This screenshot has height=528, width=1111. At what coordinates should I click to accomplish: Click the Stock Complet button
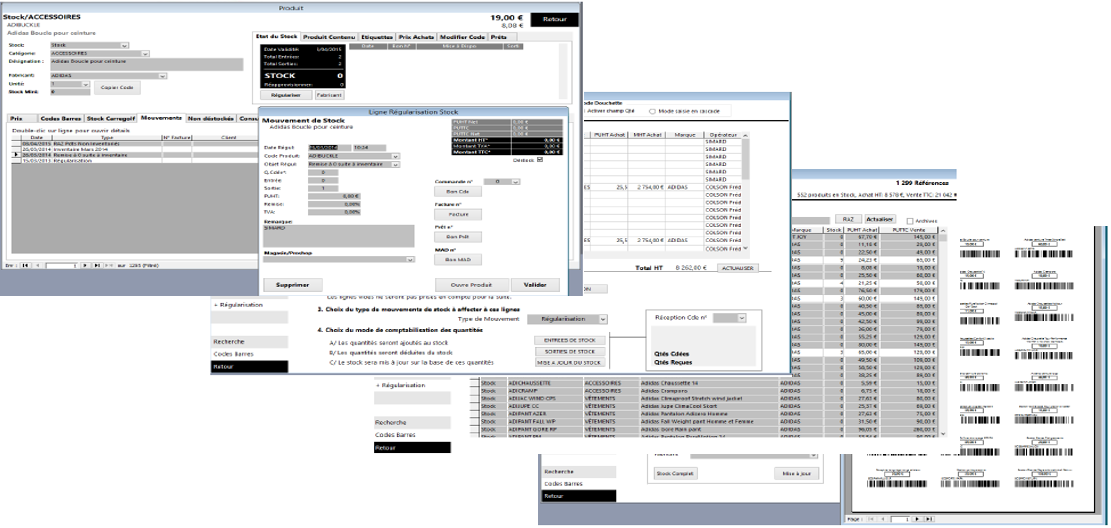[x=675, y=473]
